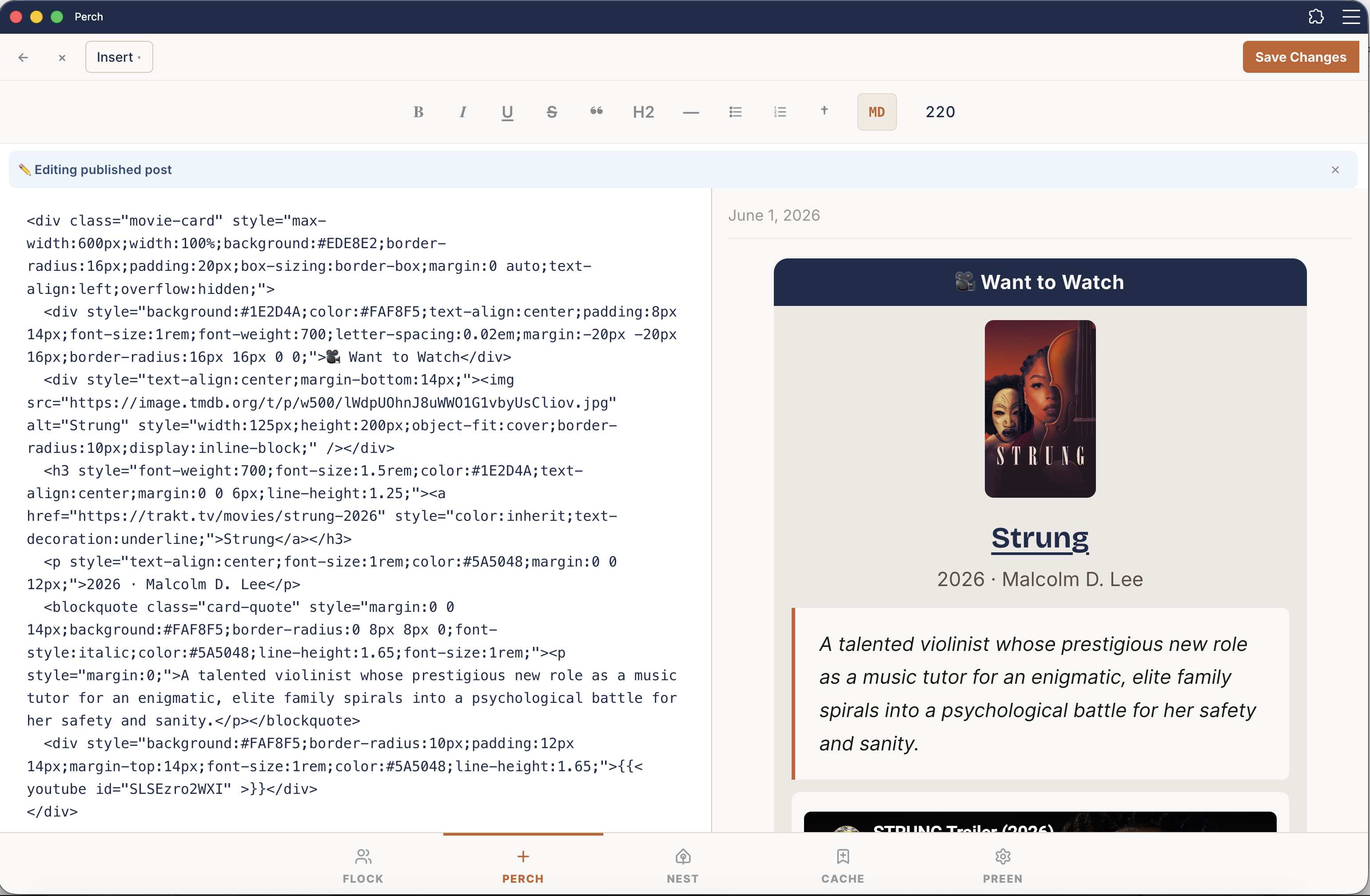This screenshot has height=896, width=1370.
Task: Open the hamburger menu
Action: coord(1351,17)
